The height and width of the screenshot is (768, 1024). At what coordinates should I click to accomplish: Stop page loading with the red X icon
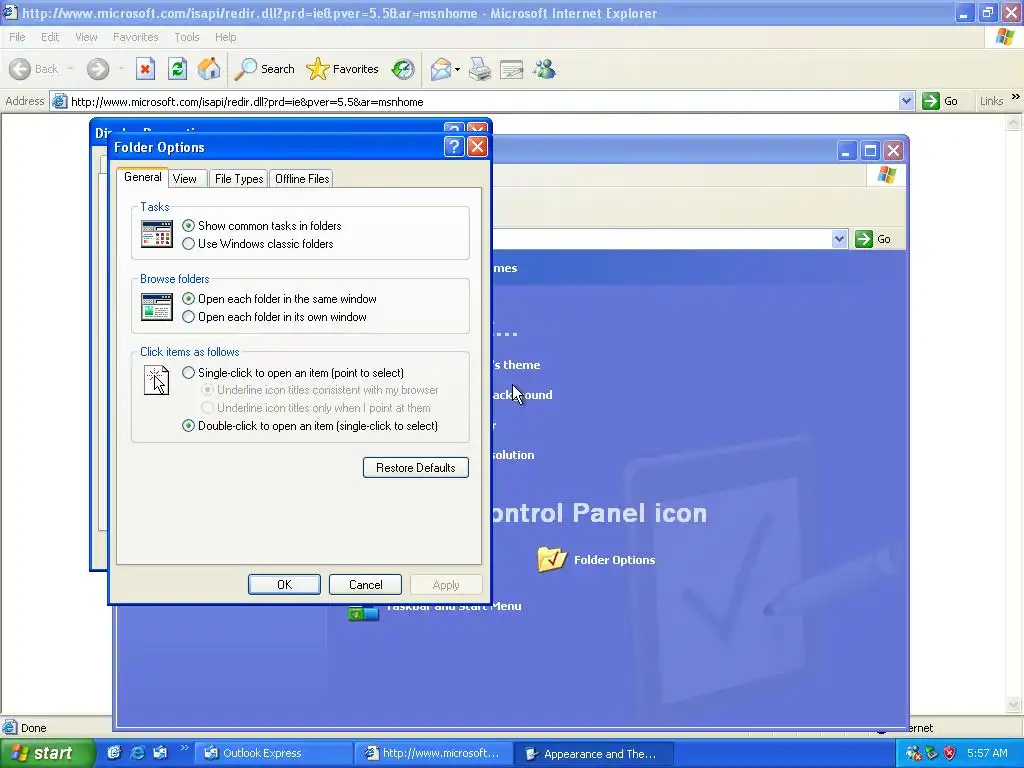click(145, 69)
